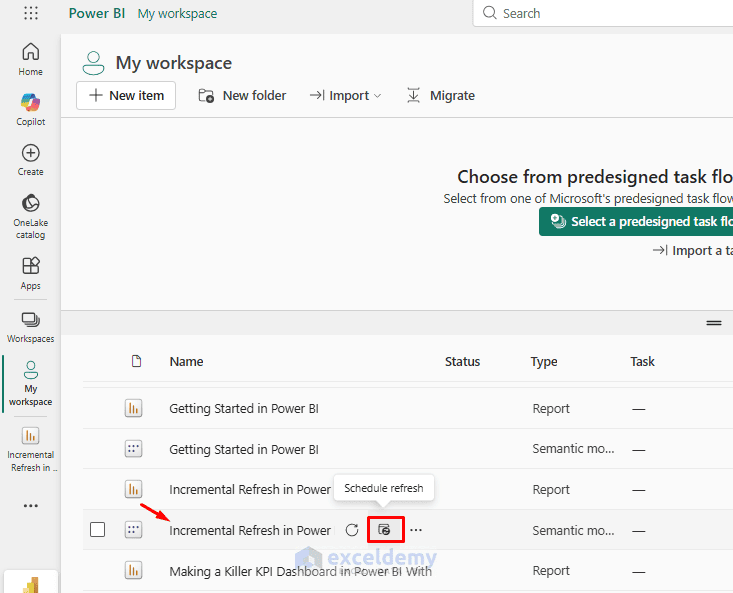Click the Getting Started semantic model icon
733x593 pixels.
click(134, 449)
